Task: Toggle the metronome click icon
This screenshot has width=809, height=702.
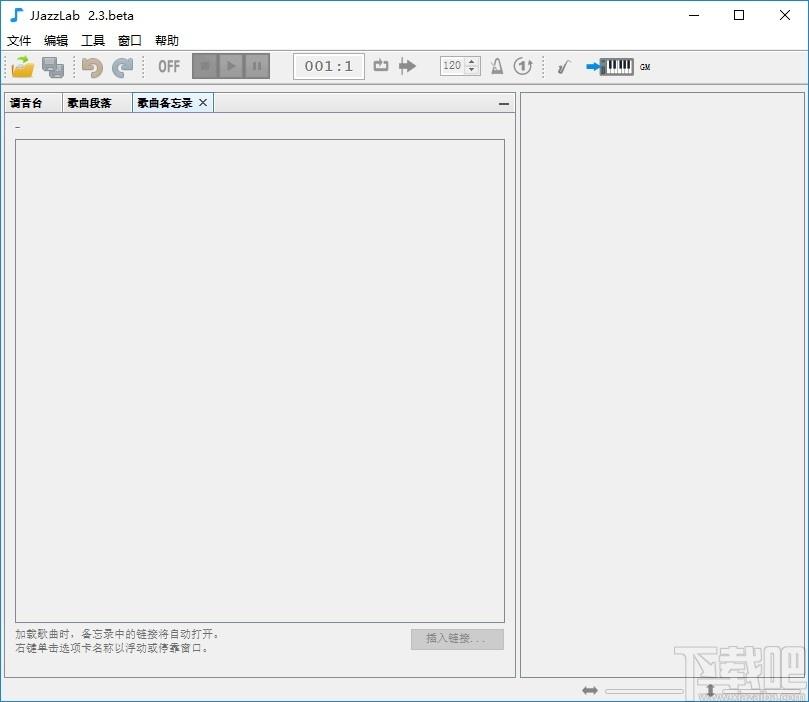Action: [497, 66]
